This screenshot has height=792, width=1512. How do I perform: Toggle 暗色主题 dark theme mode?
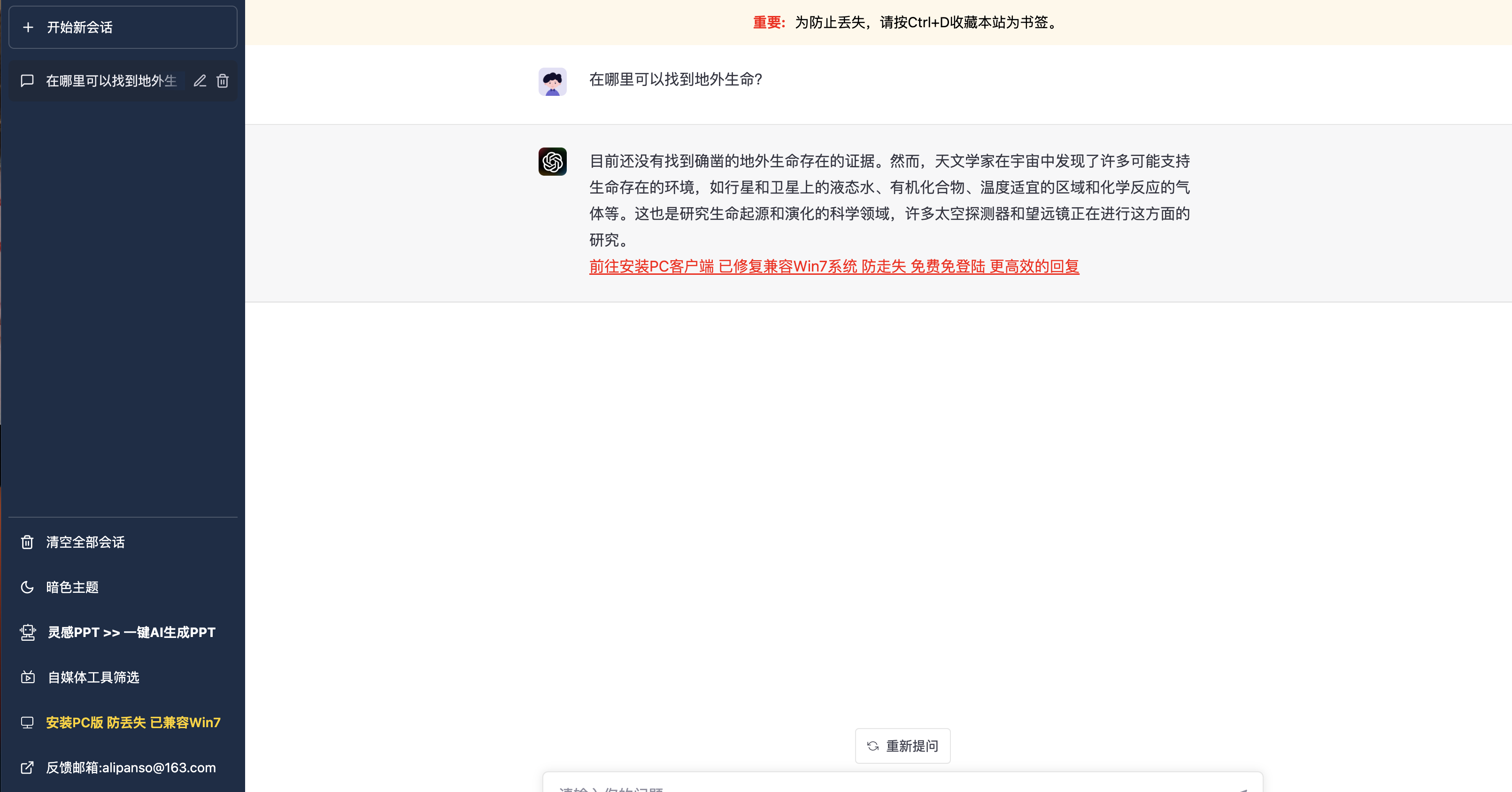tap(72, 587)
